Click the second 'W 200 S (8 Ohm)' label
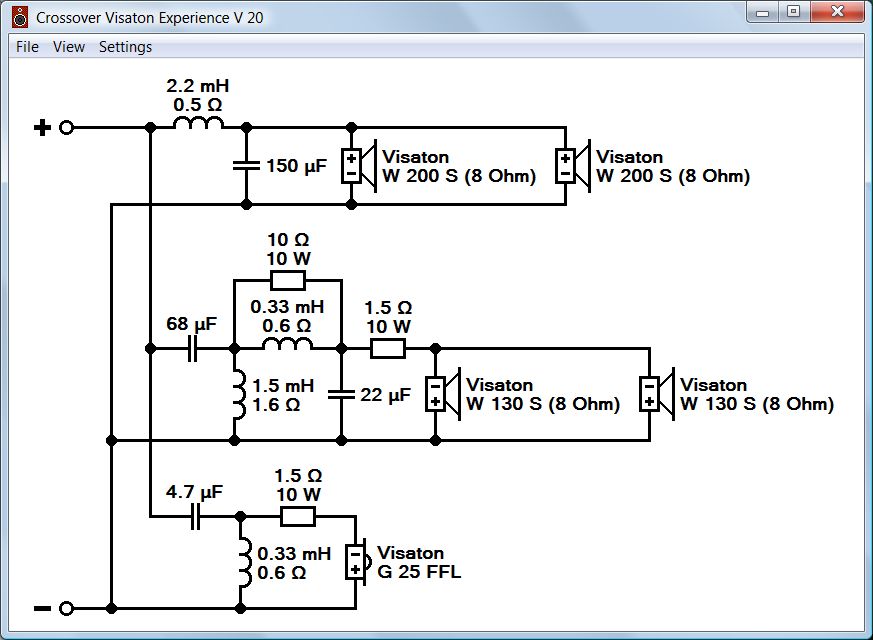The width and height of the screenshot is (873, 640). [x=673, y=176]
